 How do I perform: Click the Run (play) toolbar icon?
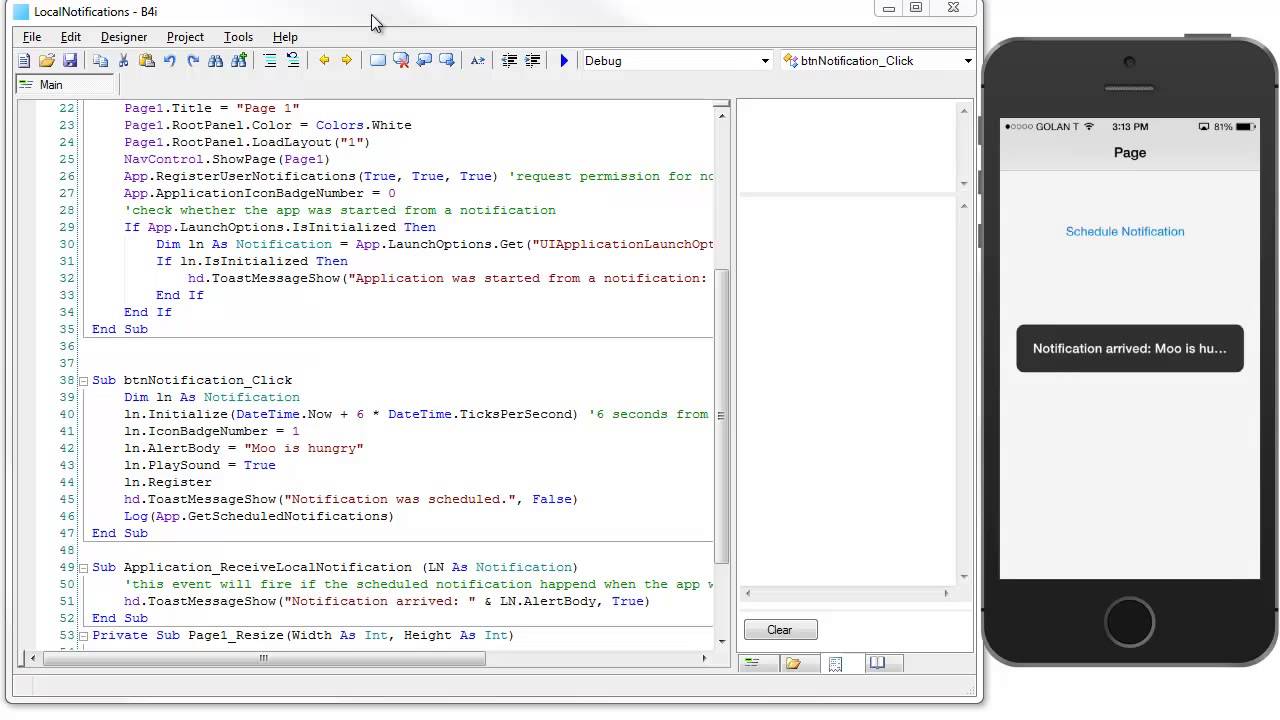point(564,61)
